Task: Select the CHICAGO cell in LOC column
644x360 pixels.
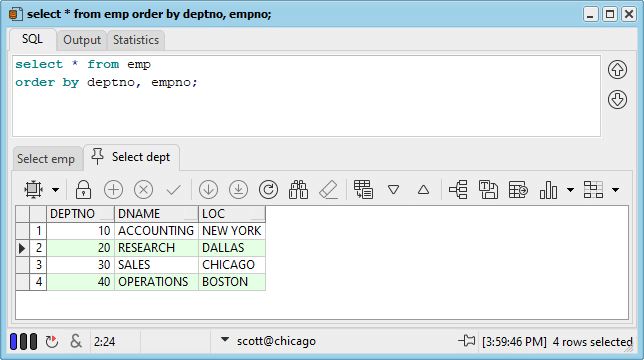Action: [x=232, y=265]
